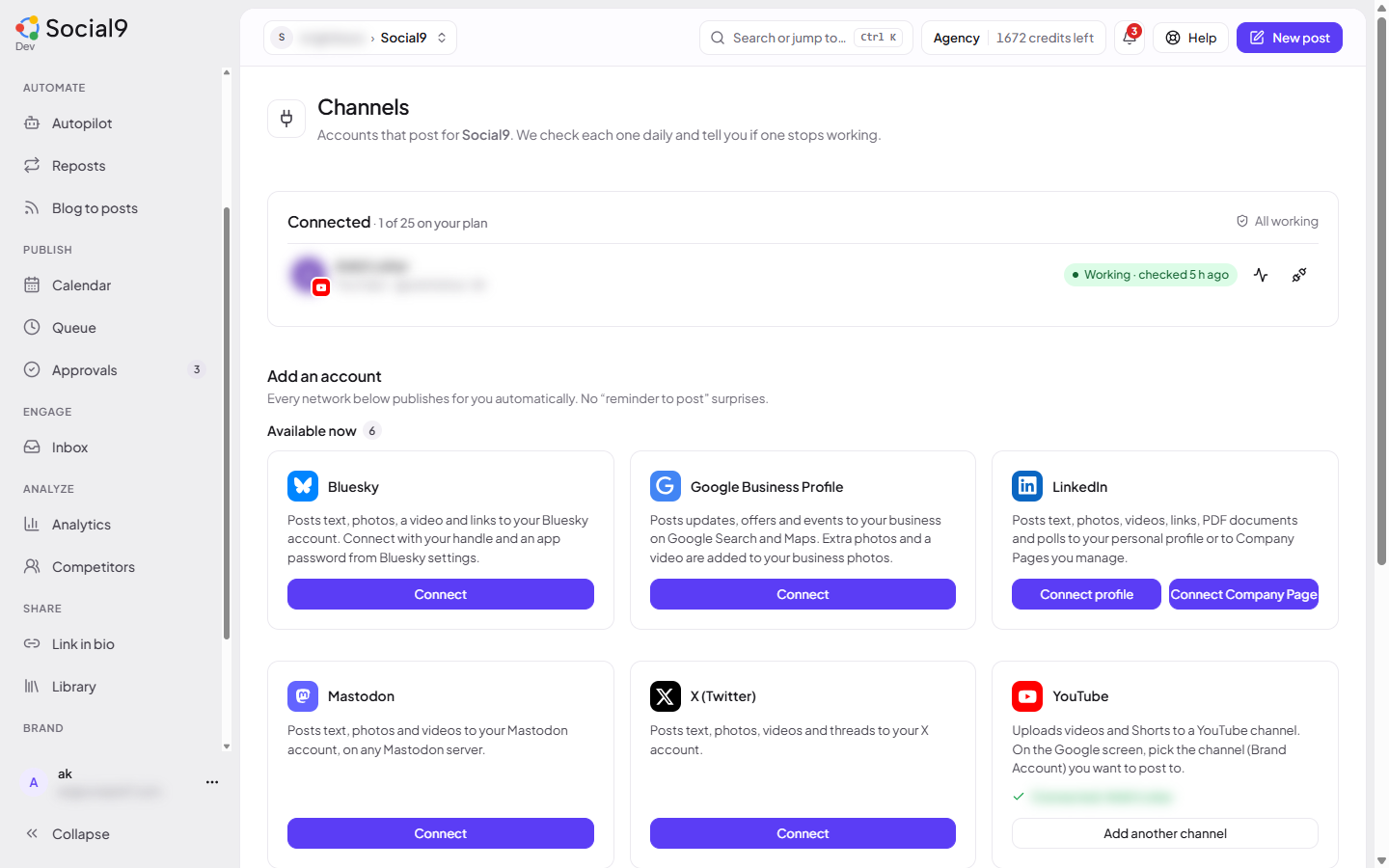The height and width of the screenshot is (868, 1389).
Task: Open Analytics in the sidebar
Action: 115,525
